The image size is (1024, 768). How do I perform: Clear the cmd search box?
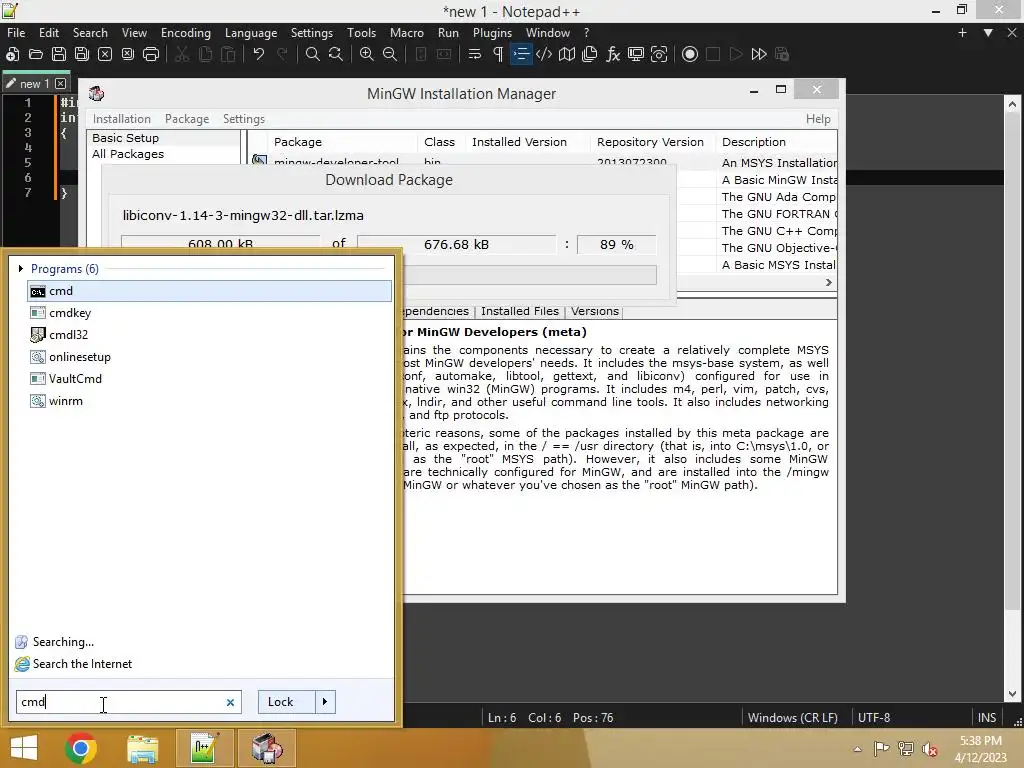(230, 703)
